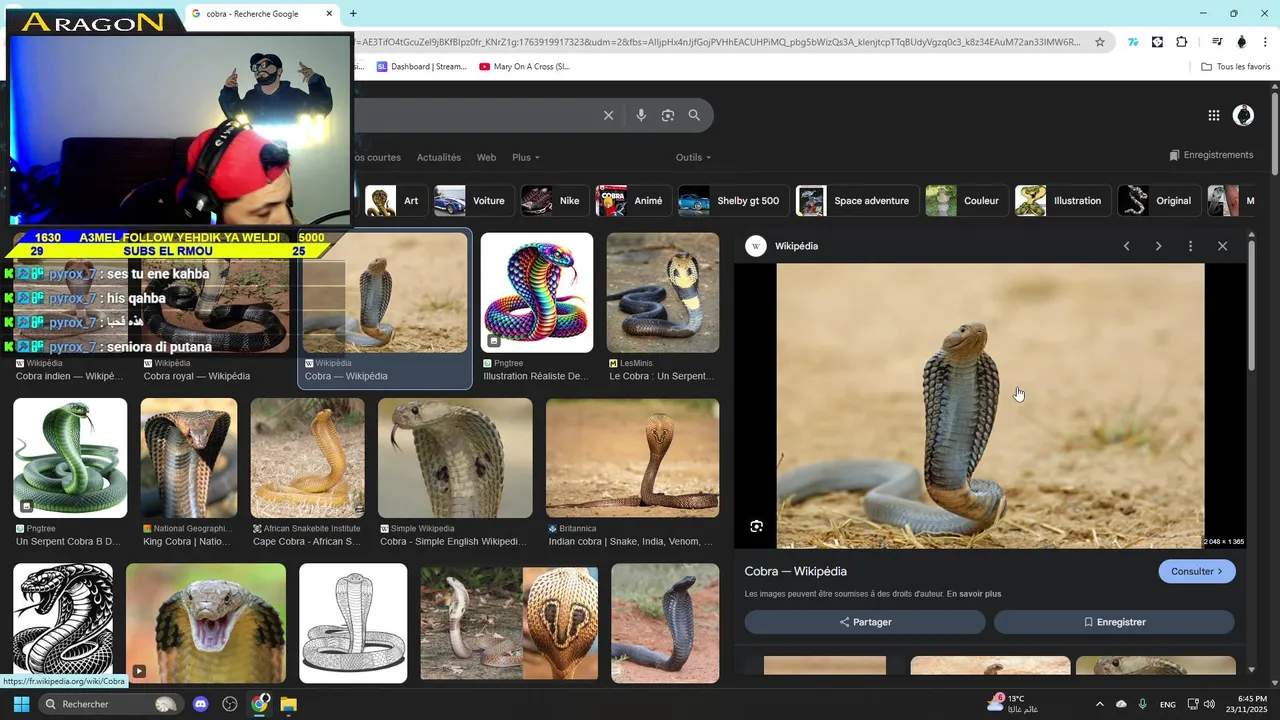Close the cobra - Recherche Google tab
The width and height of the screenshot is (1280, 720).
pos(330,14)
